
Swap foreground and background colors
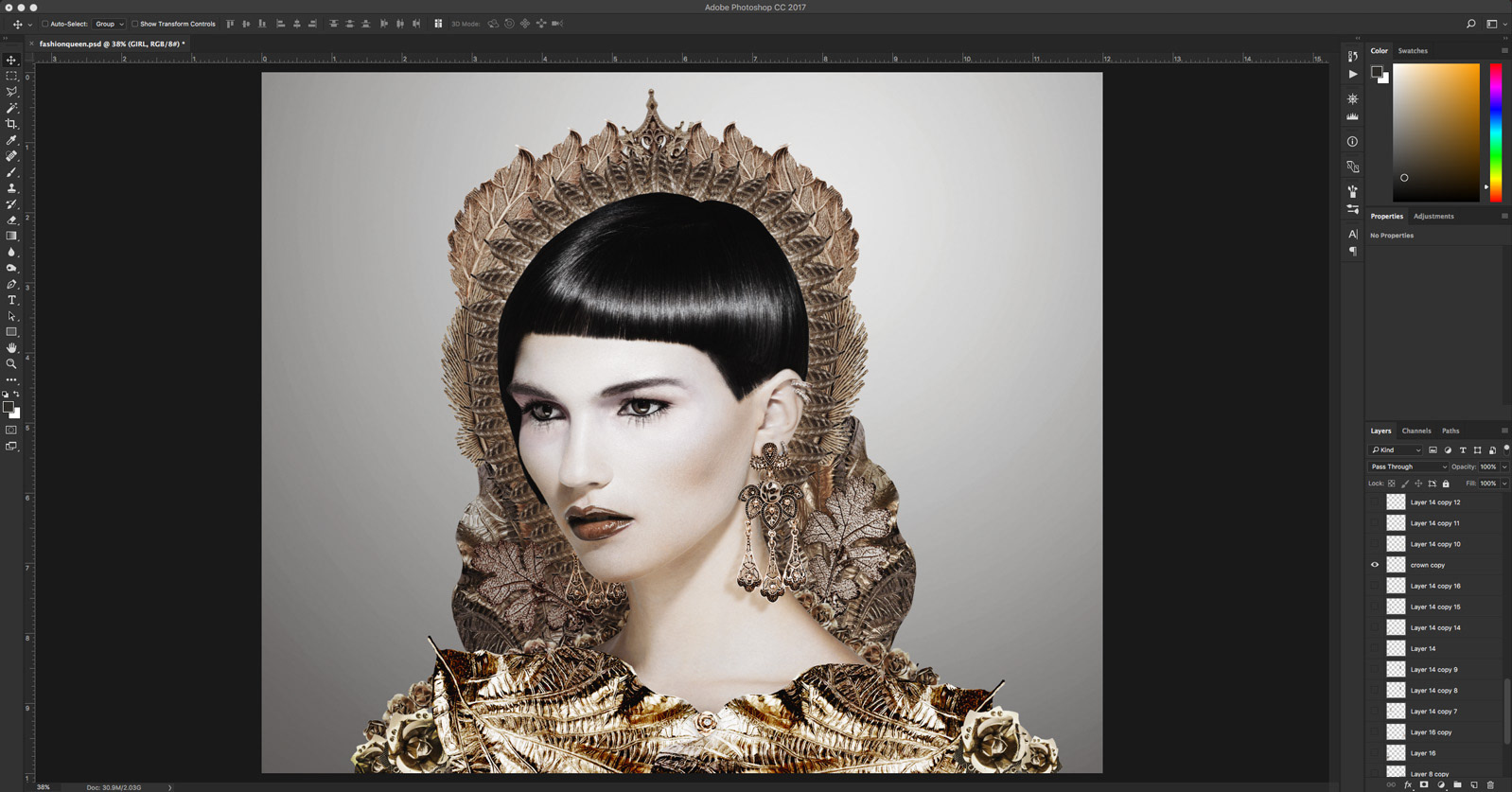click(16, 394)
